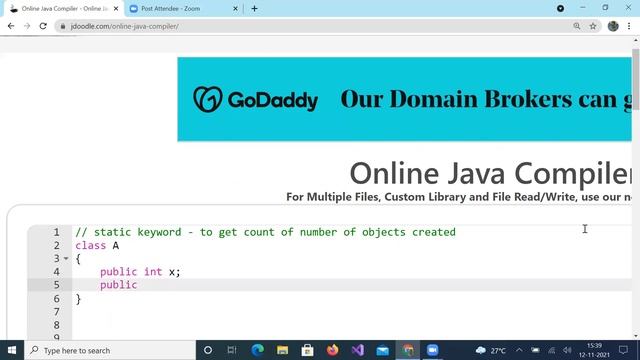Open Task View on the taskbar
This screenshot has width=640, height=360.
(x=232, y=350)
